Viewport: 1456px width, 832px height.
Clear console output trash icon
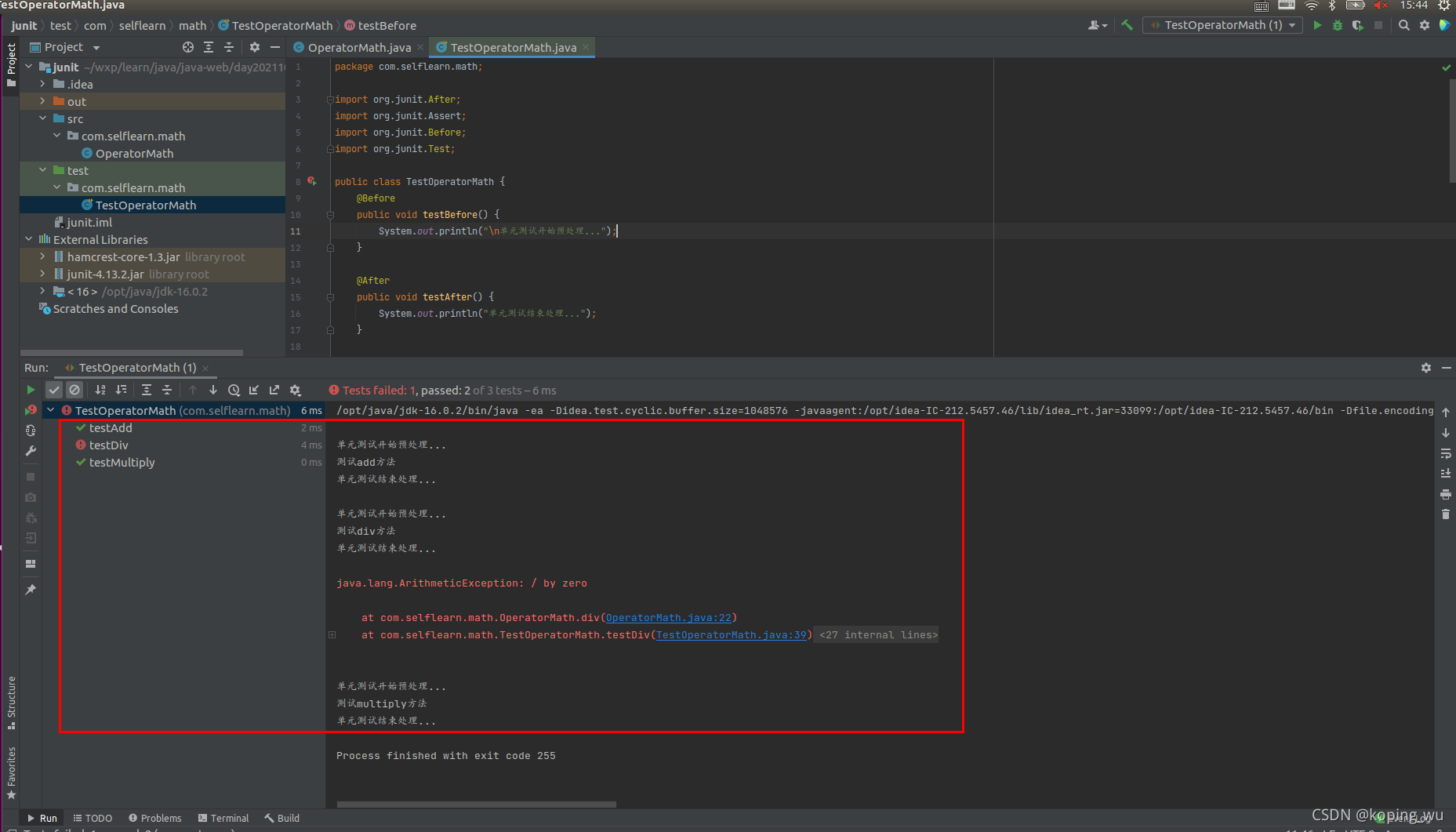1446,514
